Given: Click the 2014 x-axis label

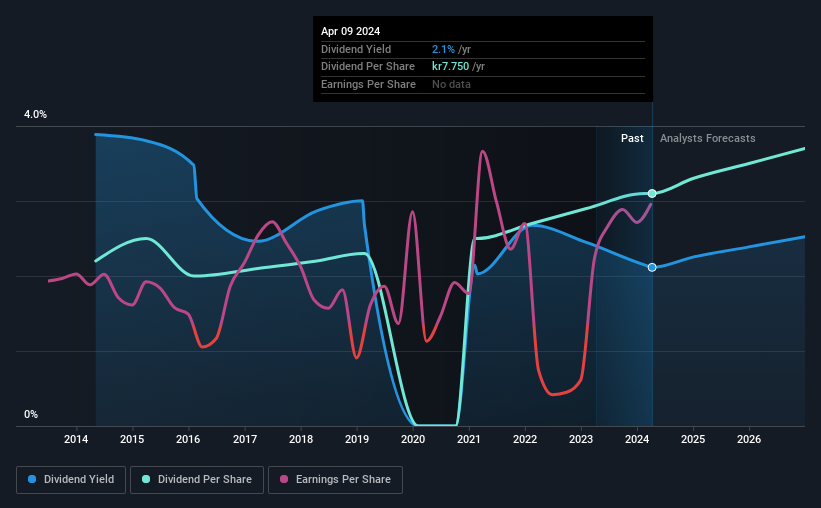Looking at the screenshot, I should [76, 439].
